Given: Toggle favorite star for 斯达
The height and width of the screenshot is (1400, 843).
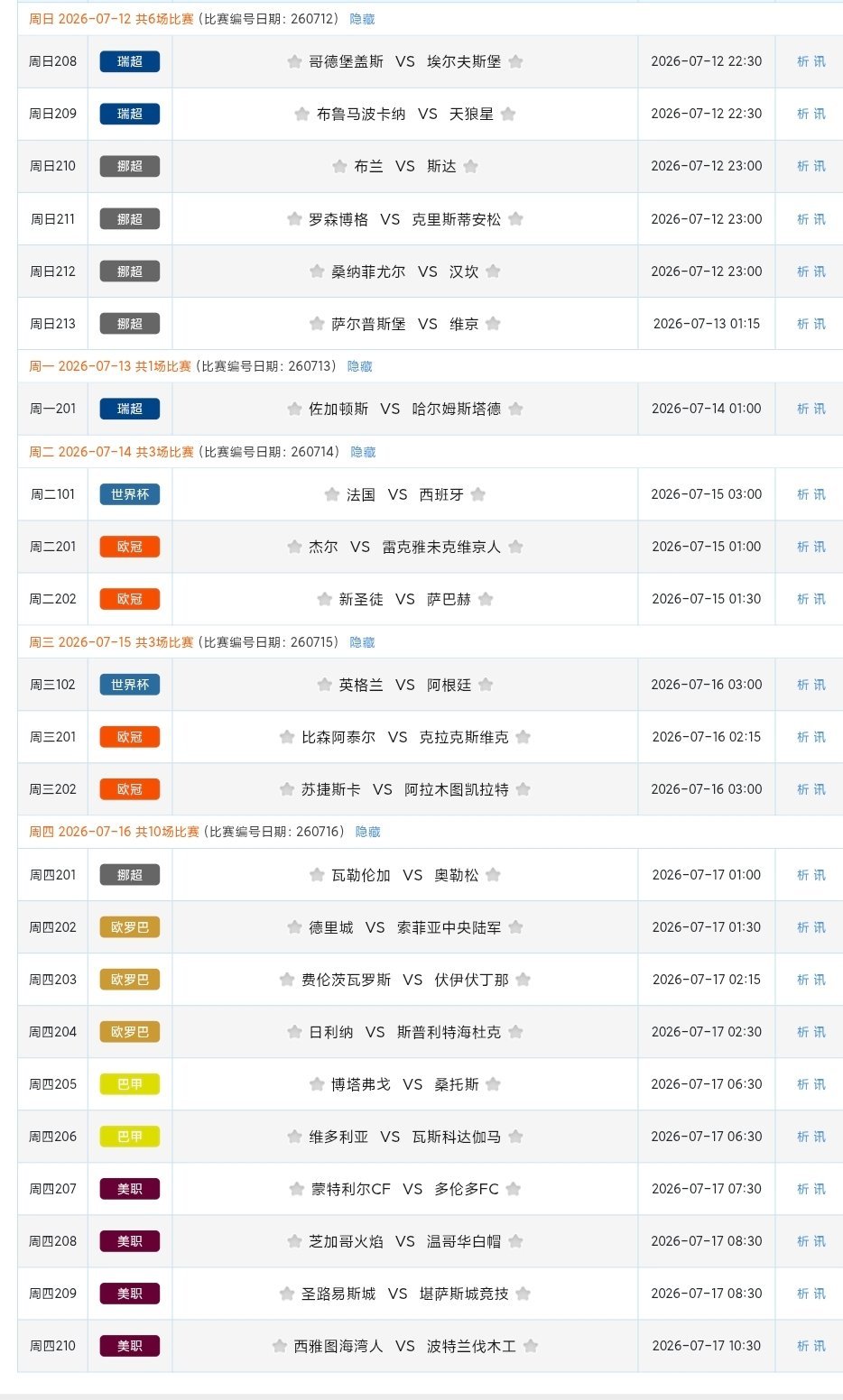Looking at the screenshot, I should tap(470, 166).
